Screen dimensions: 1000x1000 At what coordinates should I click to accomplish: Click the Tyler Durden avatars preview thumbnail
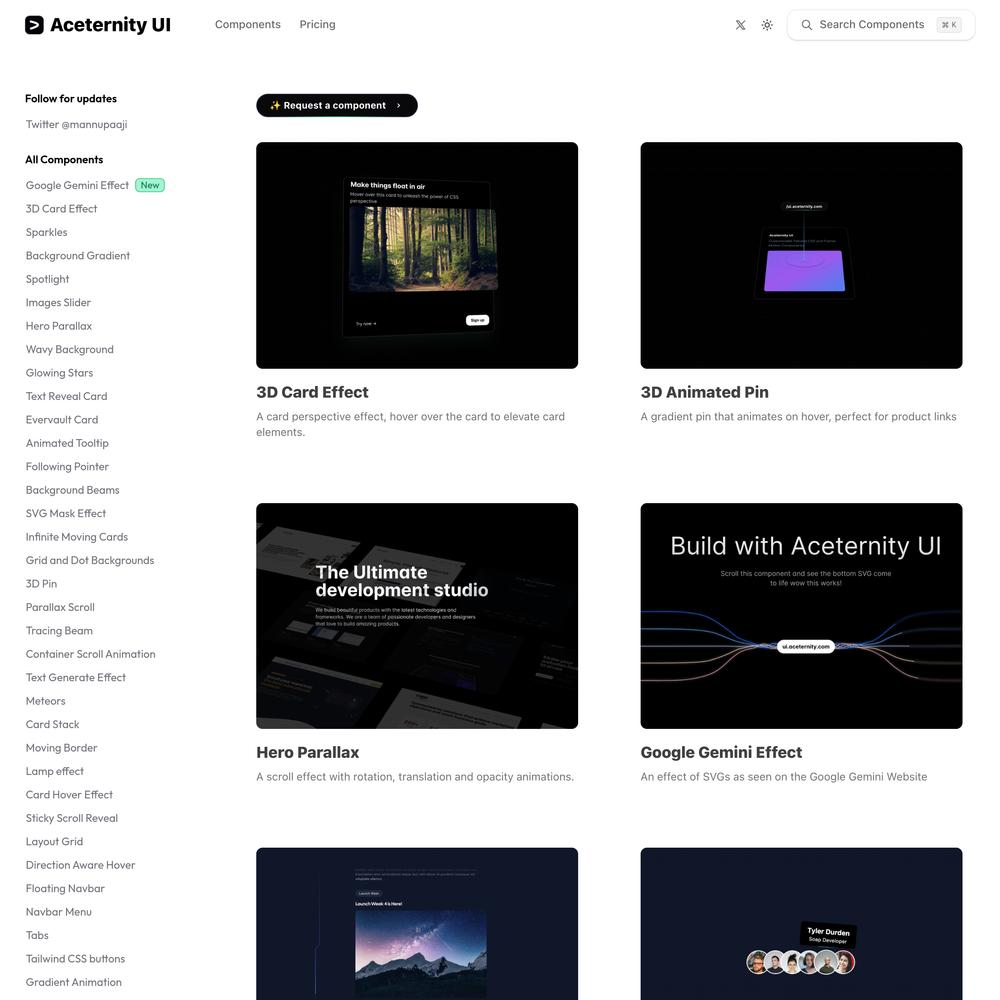tap(801, 923)
